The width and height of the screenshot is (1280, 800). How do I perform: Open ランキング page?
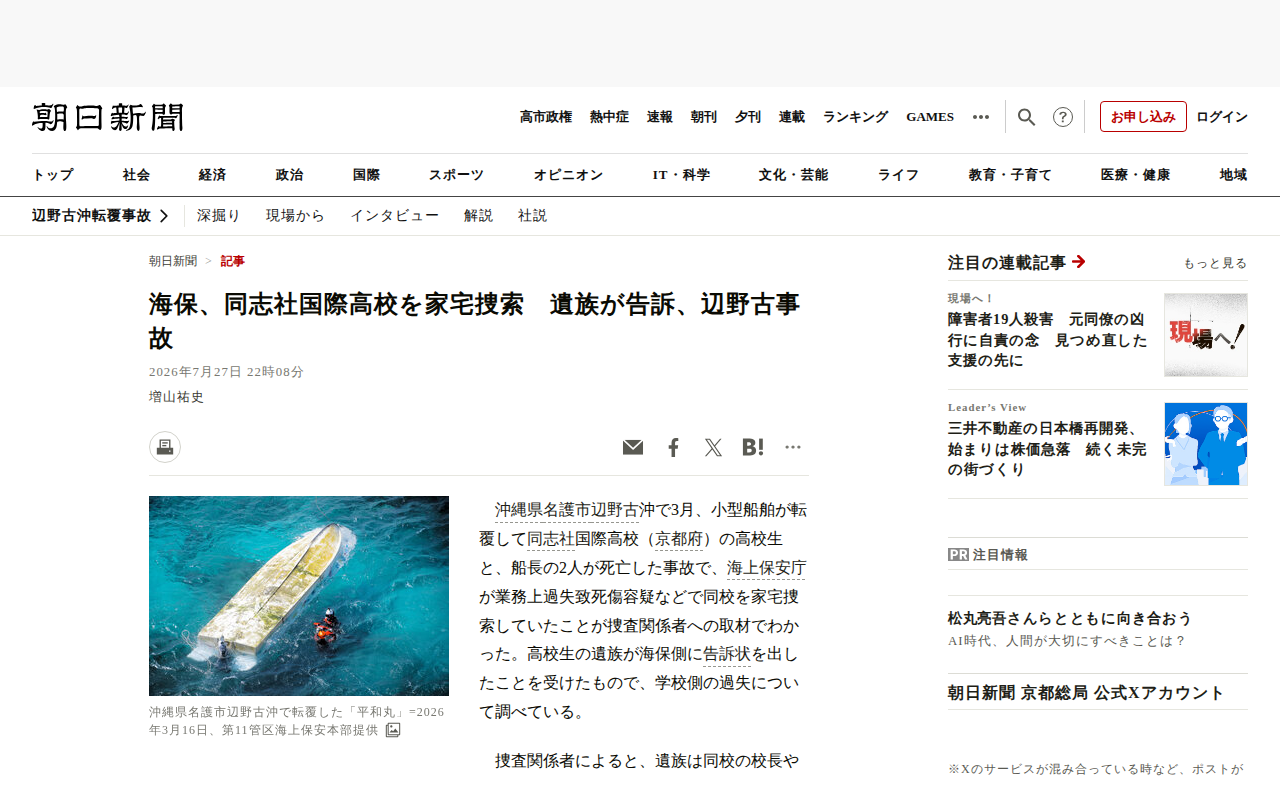pos(855,117)
